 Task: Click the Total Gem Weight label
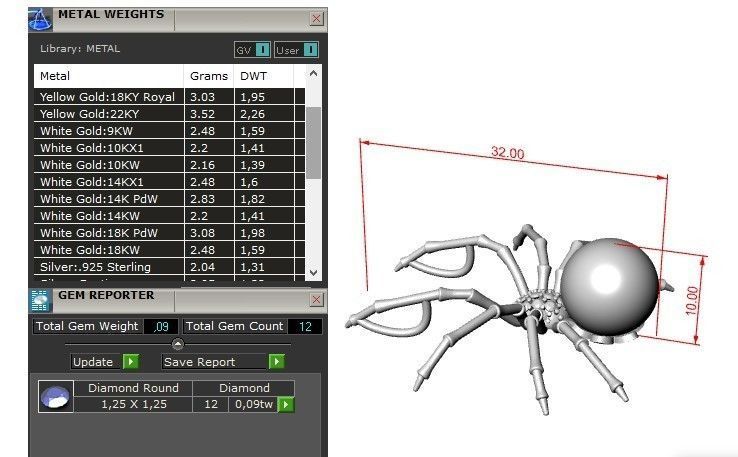87,326
